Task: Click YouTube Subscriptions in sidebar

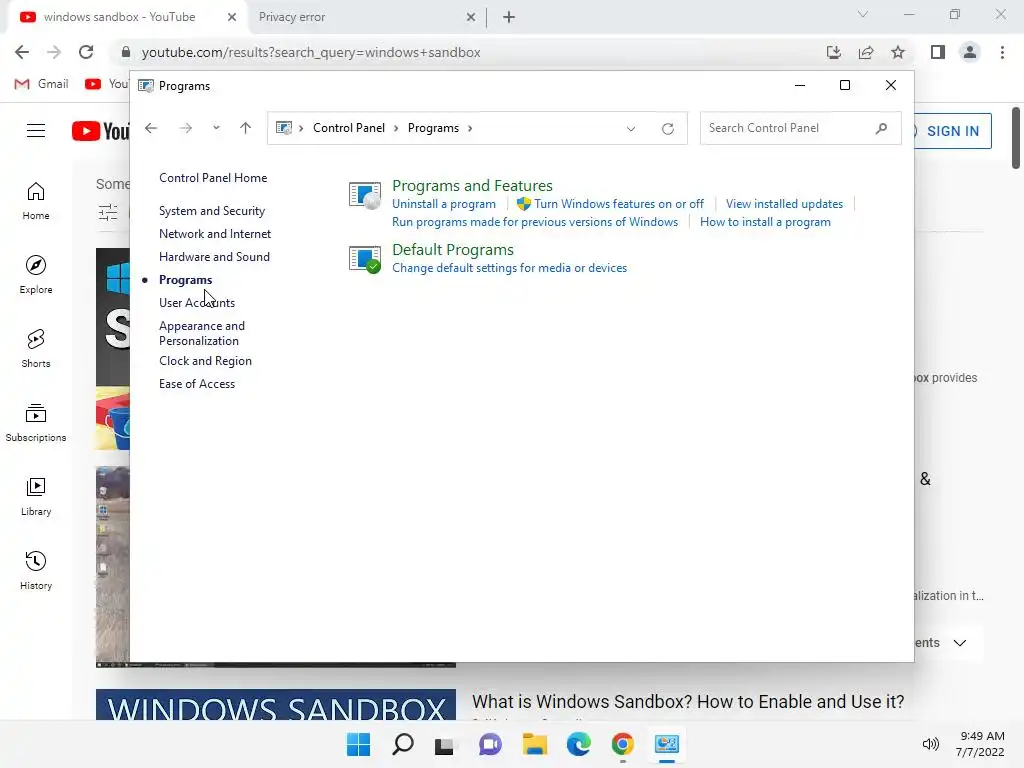Action: (36, 423)
